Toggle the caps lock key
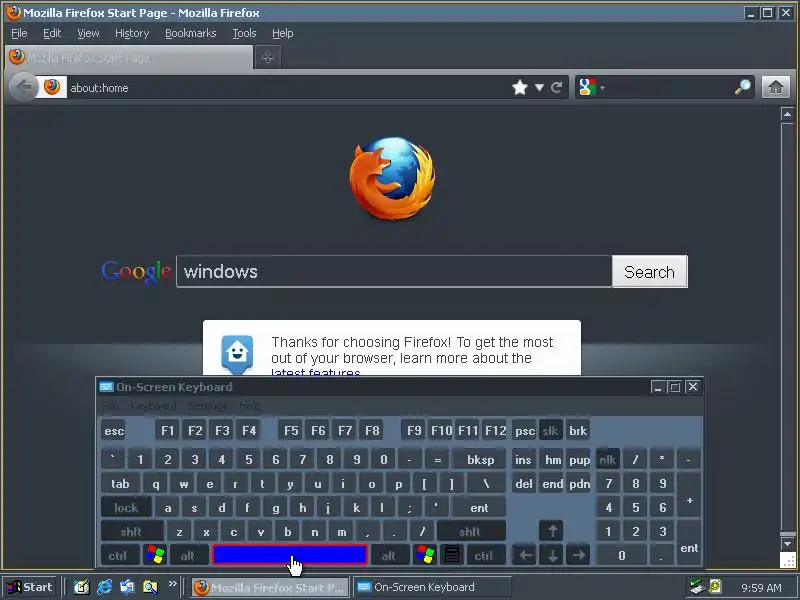The image size is (800, 600). pyautogui.click(x=126, y=507)
